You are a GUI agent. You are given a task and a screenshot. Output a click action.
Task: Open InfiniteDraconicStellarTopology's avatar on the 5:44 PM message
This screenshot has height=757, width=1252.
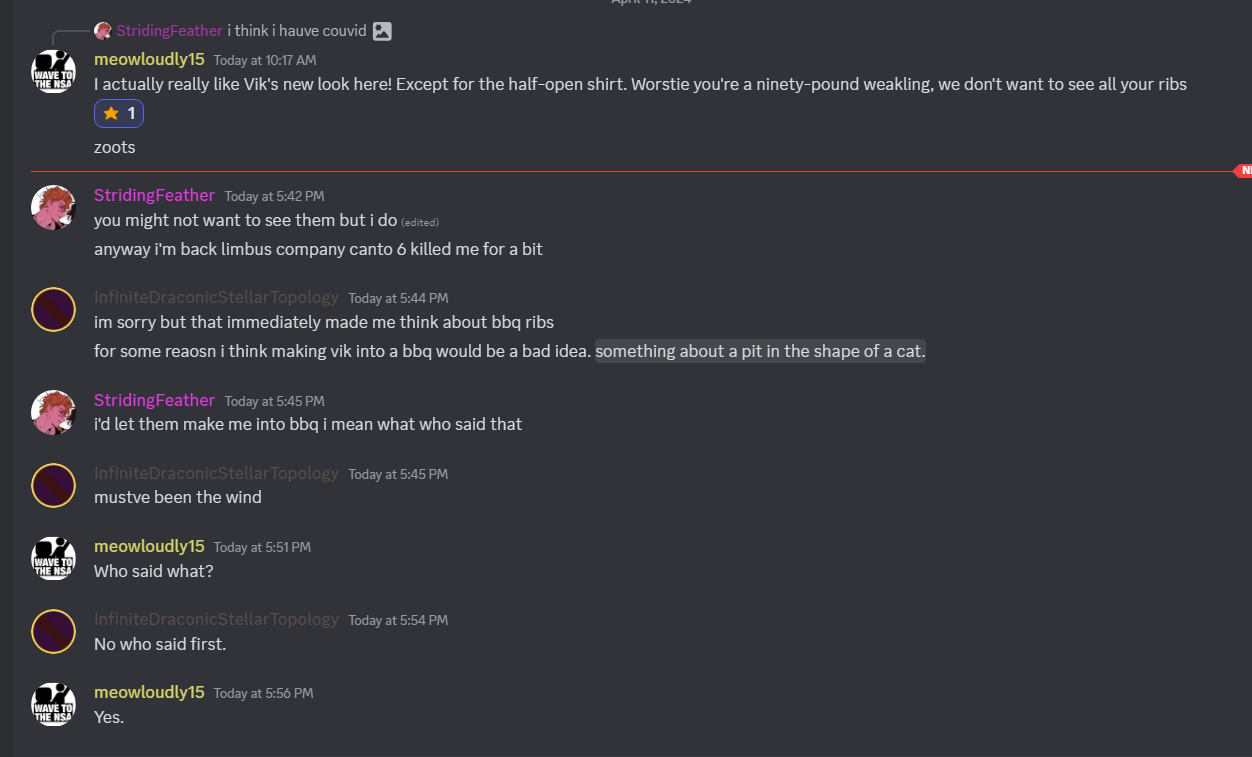[54, 309]
